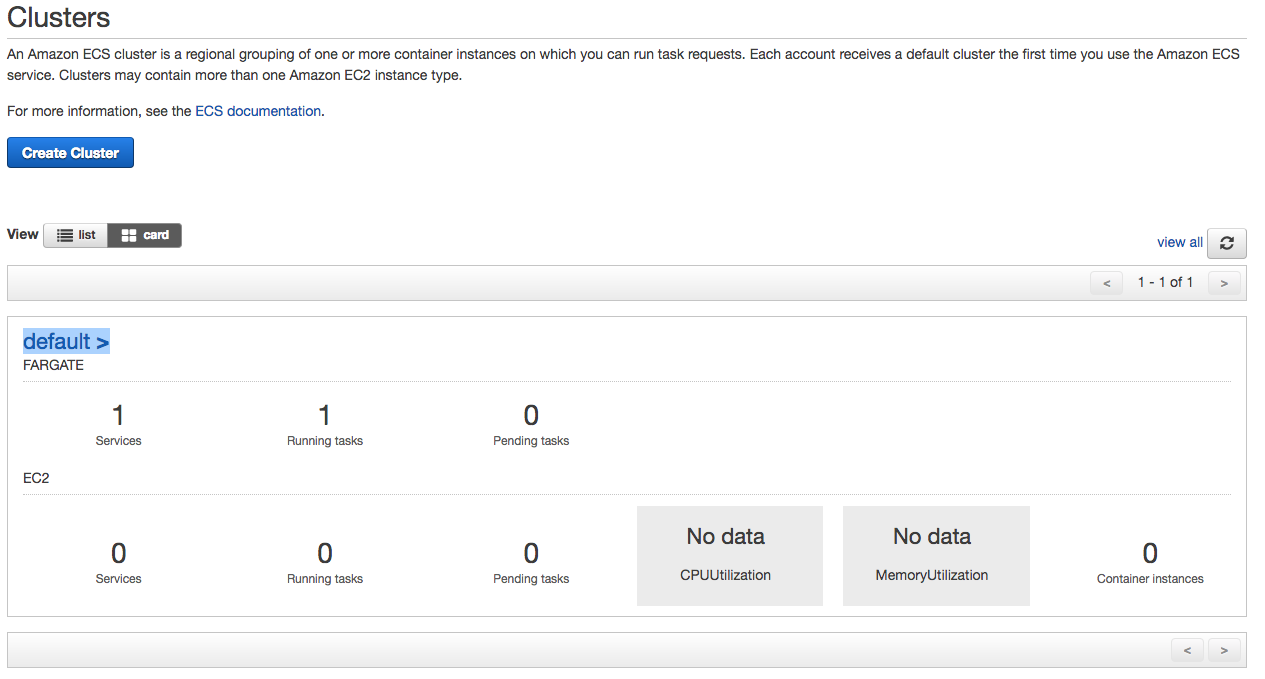Click the EC2 Running tasks count
The image size is (1265, 679).
click(x=324, y=553)
